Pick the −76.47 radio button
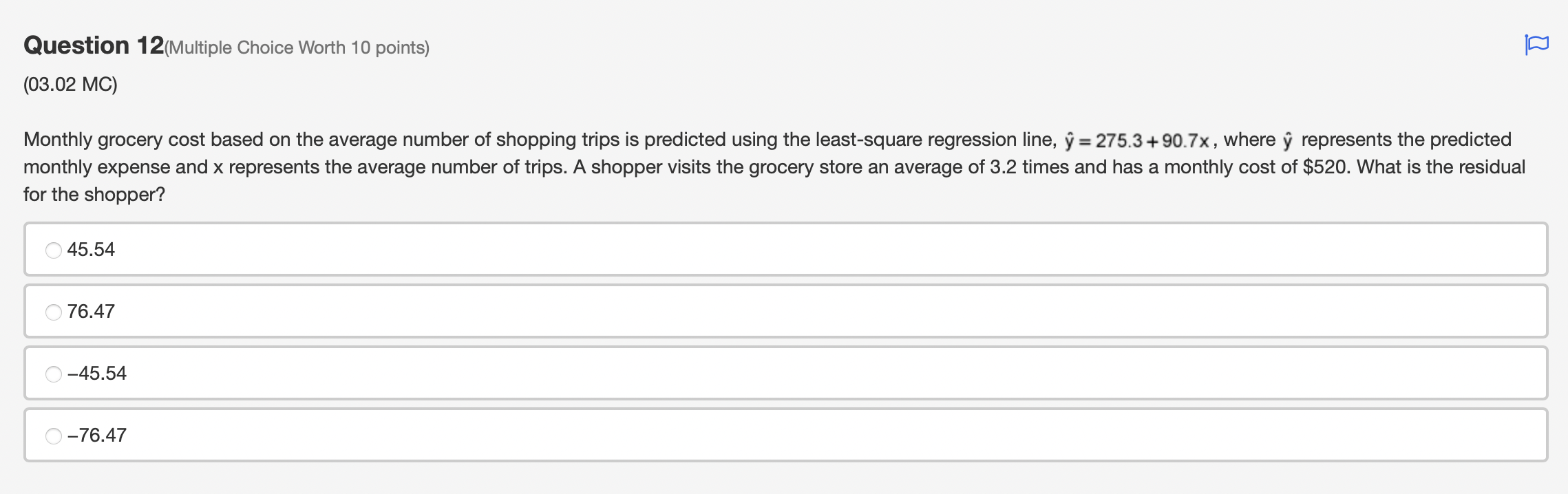This screenshot has height=494, width=1568. (54, 435)
